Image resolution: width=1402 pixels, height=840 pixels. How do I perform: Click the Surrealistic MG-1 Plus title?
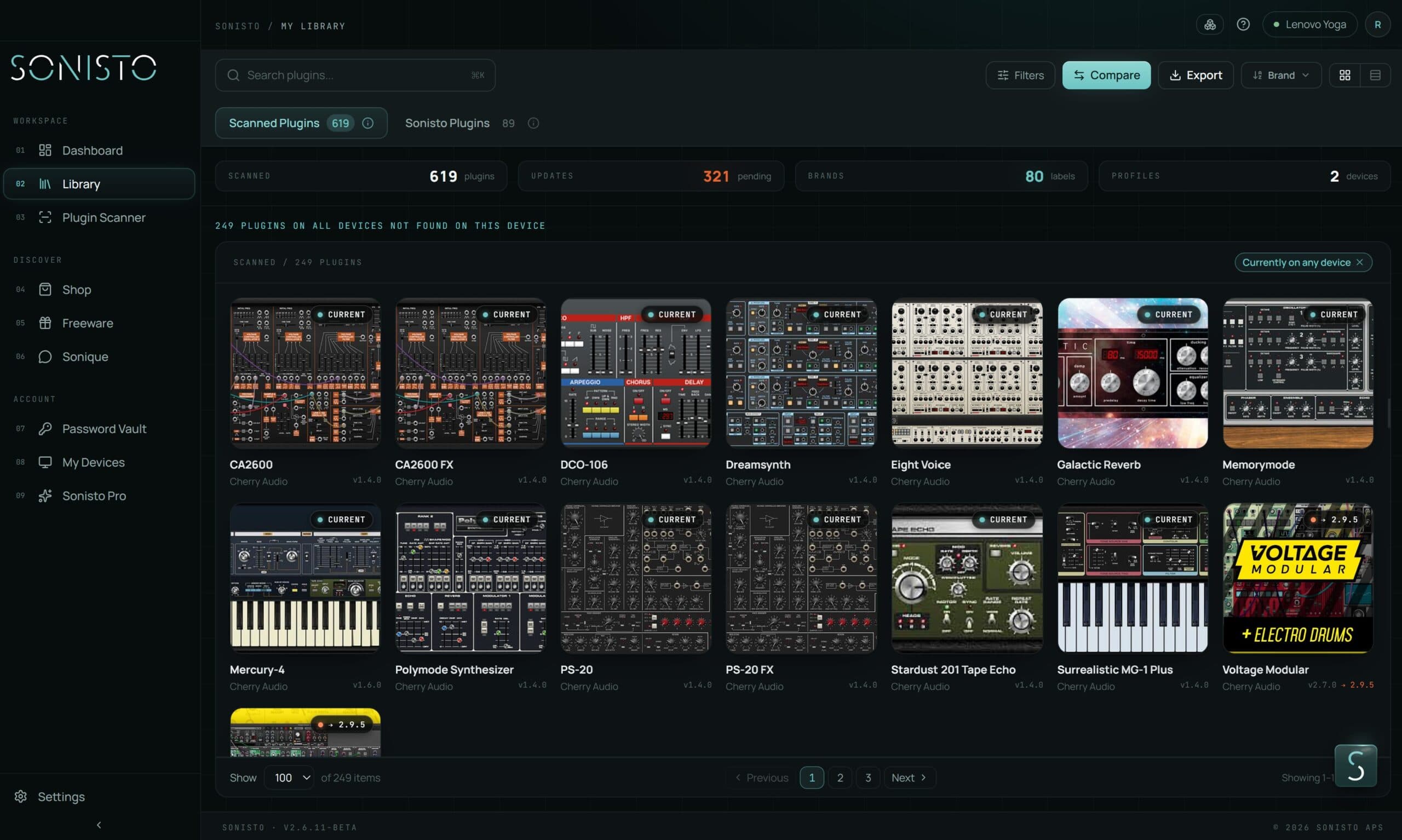[x=1114, y=670]
